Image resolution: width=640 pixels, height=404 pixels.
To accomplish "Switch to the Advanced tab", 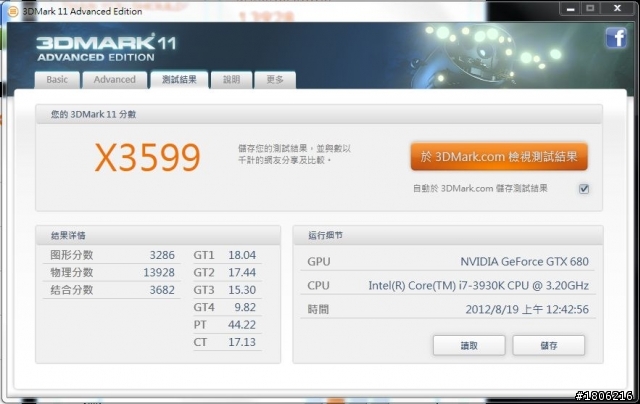I will pos(115,80).
